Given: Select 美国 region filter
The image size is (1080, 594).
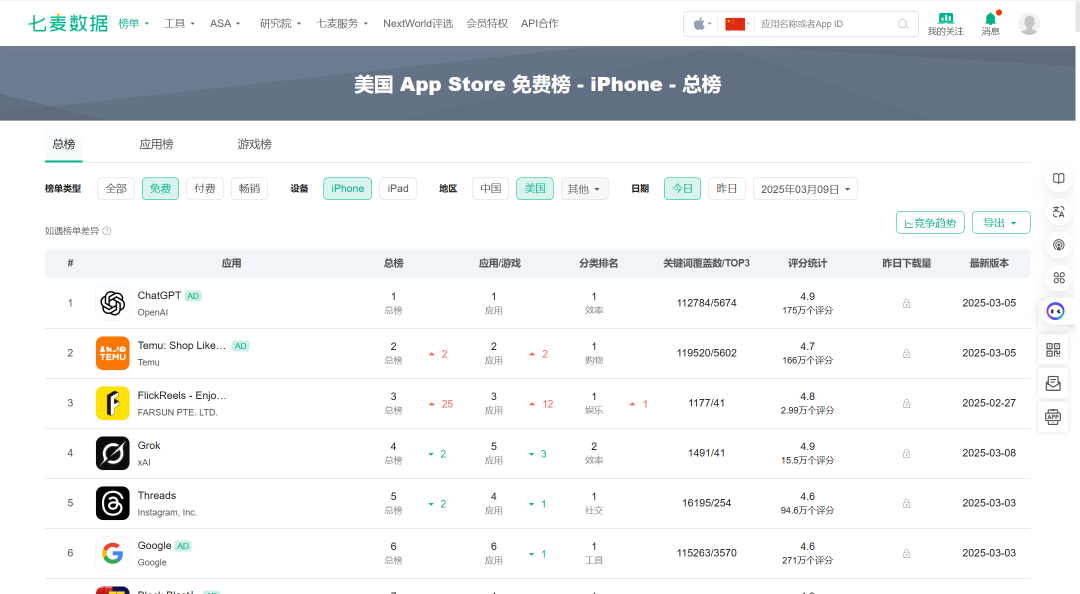Looking at the screenshot, I should point(535,189).
